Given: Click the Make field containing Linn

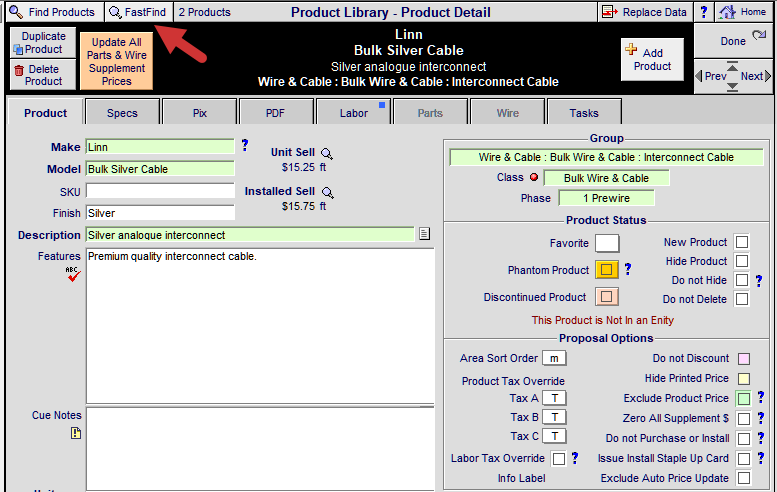Looking at the screenshot, I should pos(160,147).
